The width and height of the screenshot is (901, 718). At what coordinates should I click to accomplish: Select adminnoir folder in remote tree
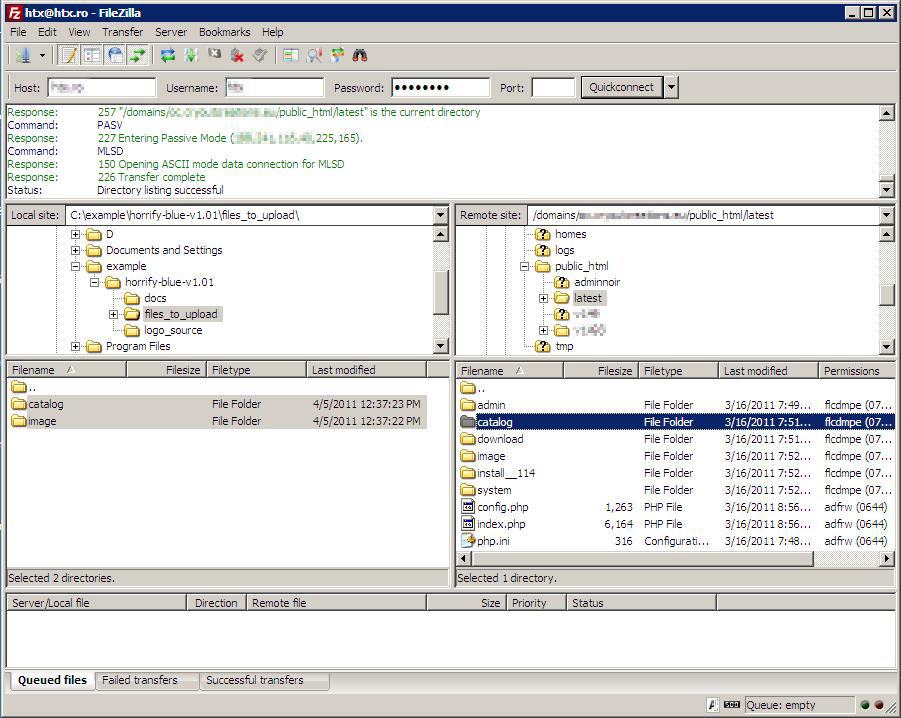(x=597, y=282)
